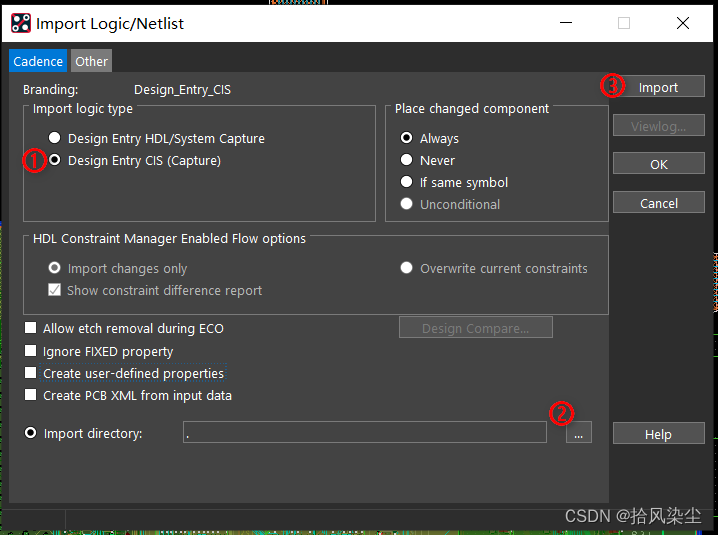Click the Viewlog... button
This screenshot has width=718, height=535.
[658, 126]
